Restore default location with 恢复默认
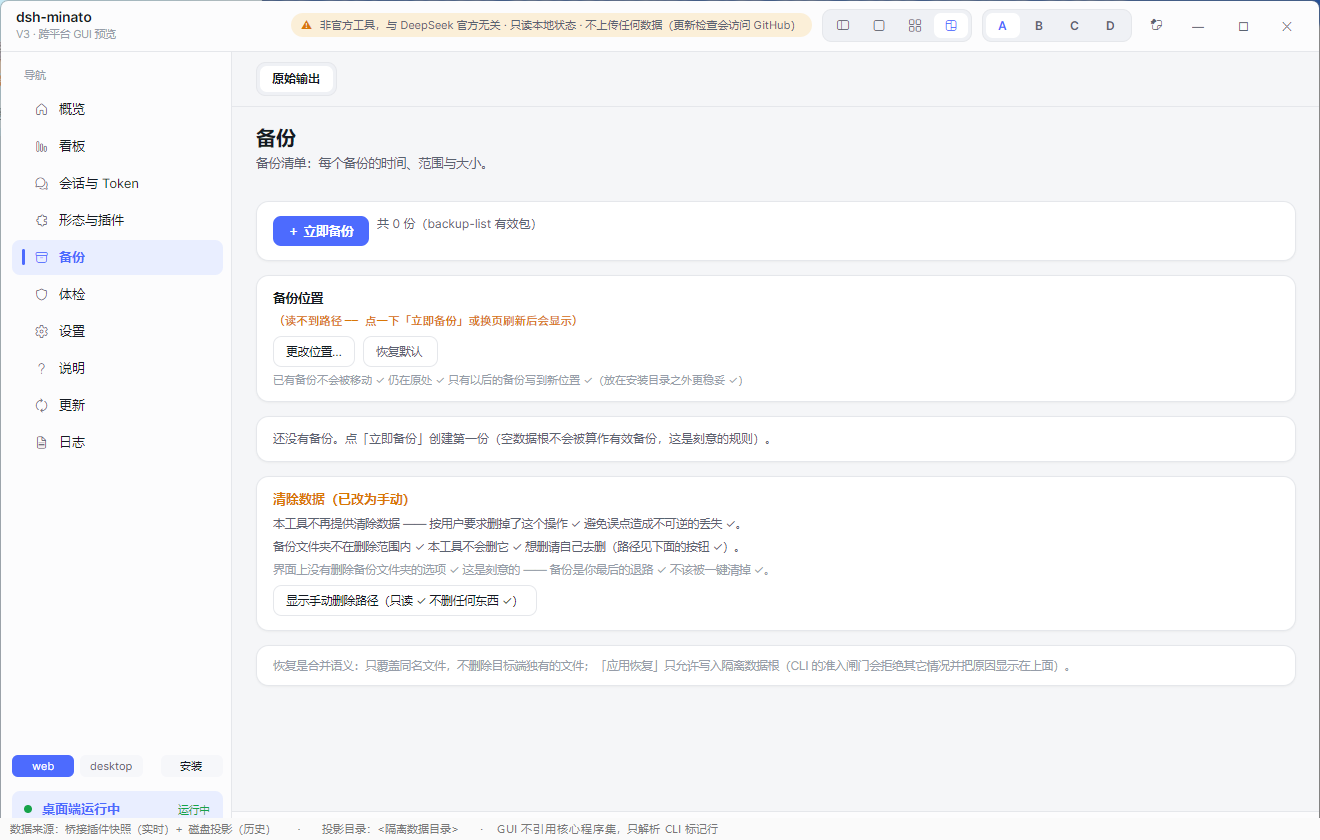1320x840 pixels. 400,352
